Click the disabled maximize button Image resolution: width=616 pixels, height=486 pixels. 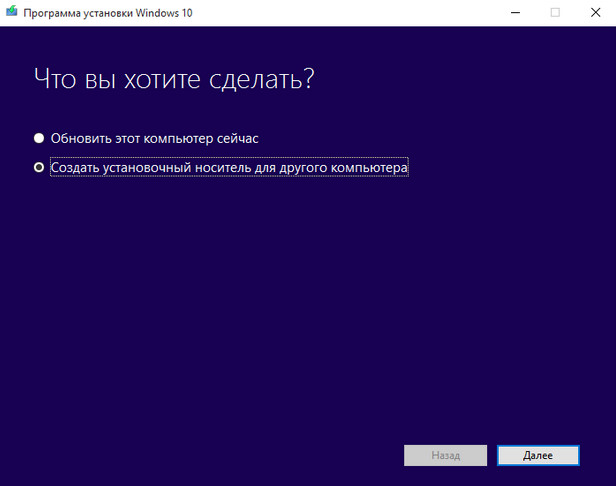[x=555, y=13]
